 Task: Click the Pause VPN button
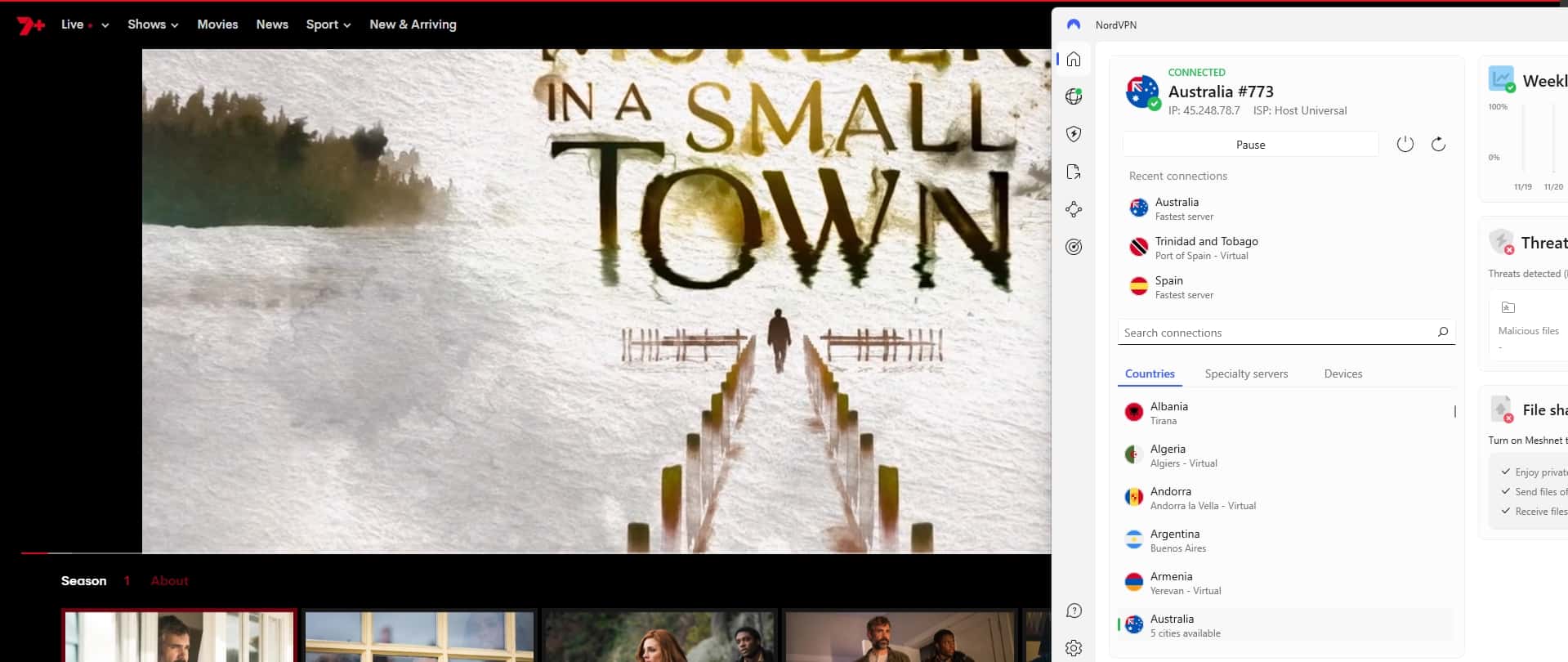pyautogui.click(x=1250, y=145)
